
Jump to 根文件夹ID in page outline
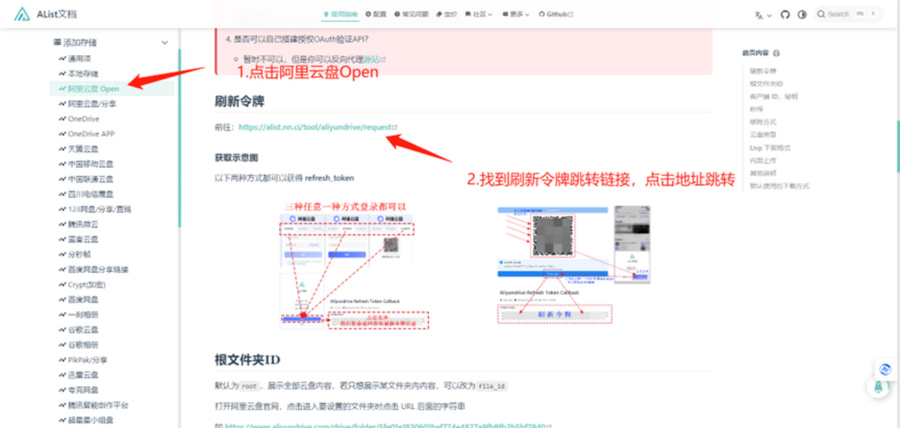point(766,84)
